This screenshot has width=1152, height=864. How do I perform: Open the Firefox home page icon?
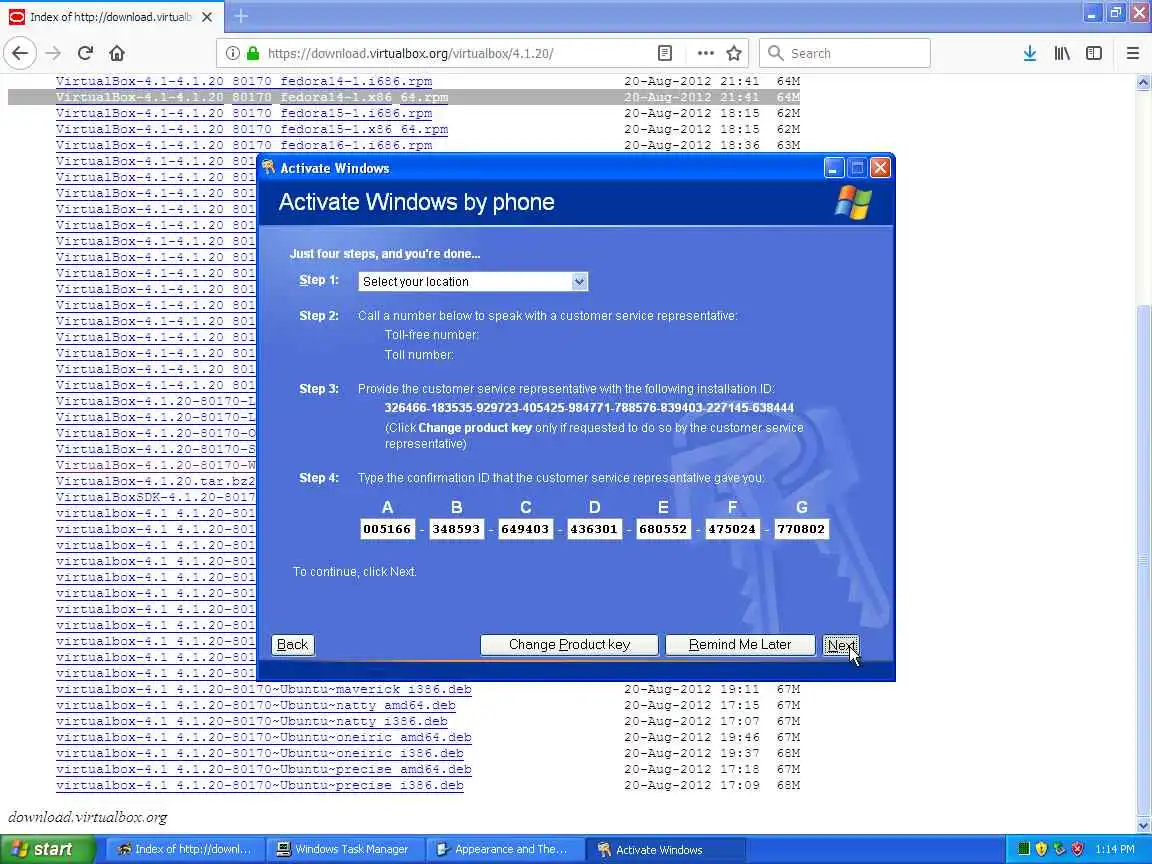[117, 53]
